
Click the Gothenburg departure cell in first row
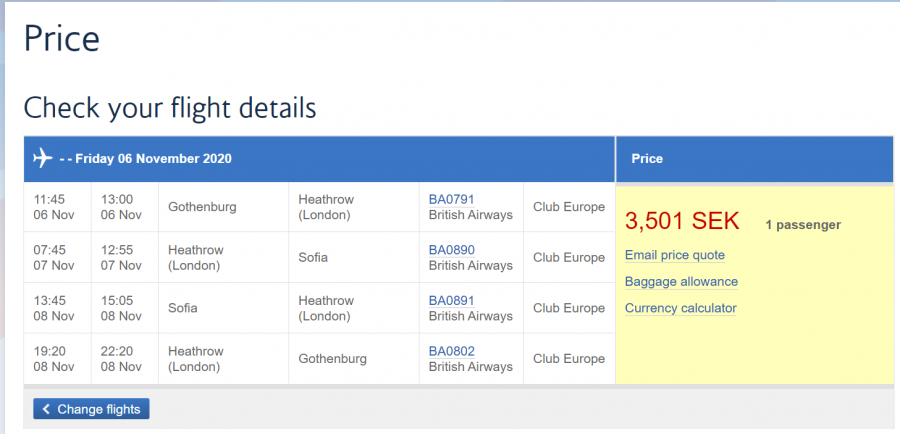202,207
